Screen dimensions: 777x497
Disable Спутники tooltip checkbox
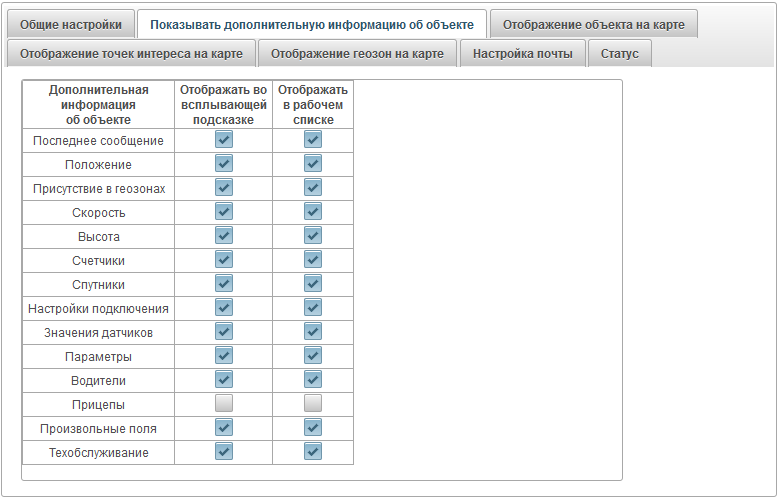[x=224, y=284]
